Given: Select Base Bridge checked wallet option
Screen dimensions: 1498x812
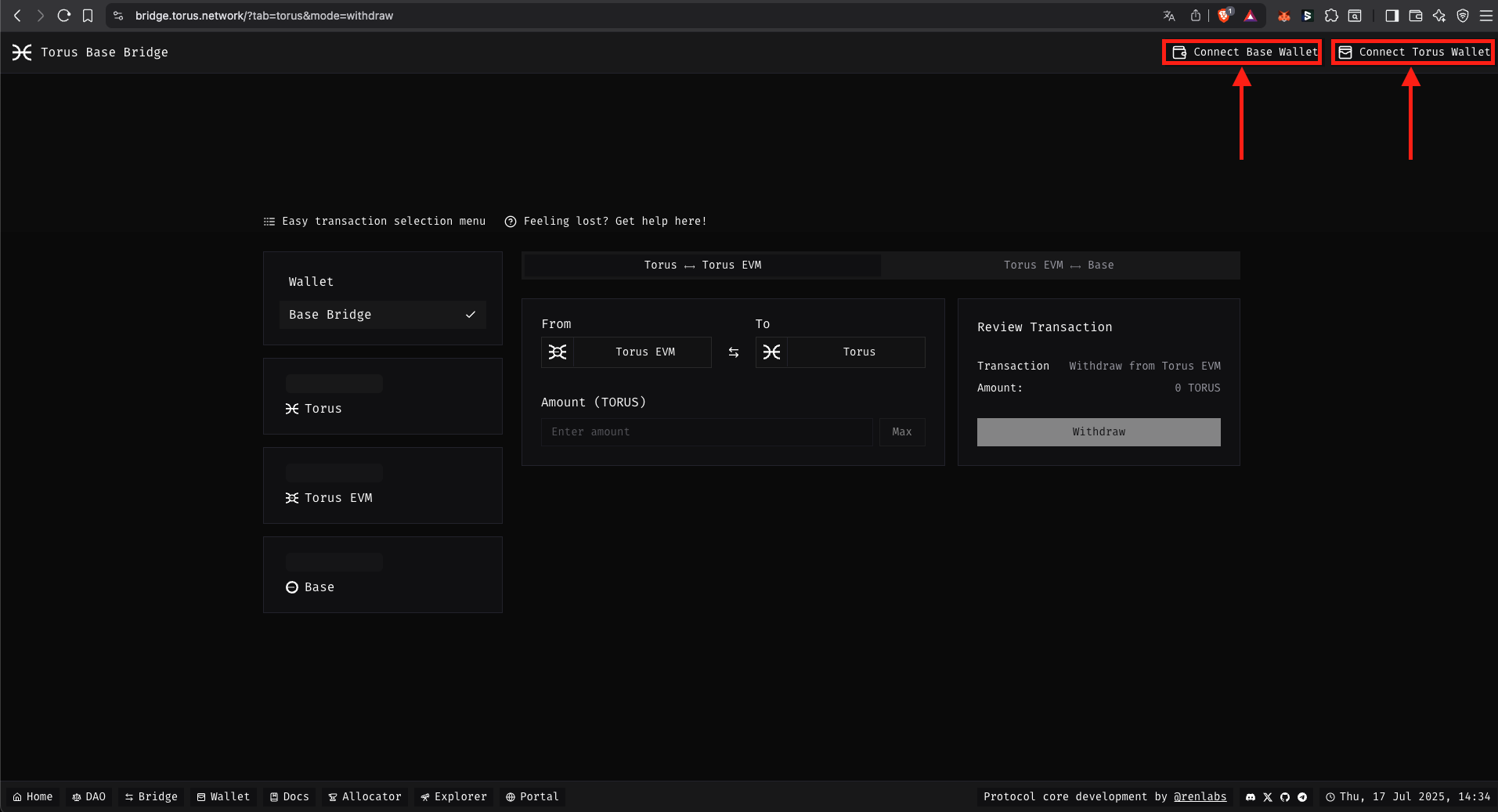Looking at the screenshot, I should 382,315.
